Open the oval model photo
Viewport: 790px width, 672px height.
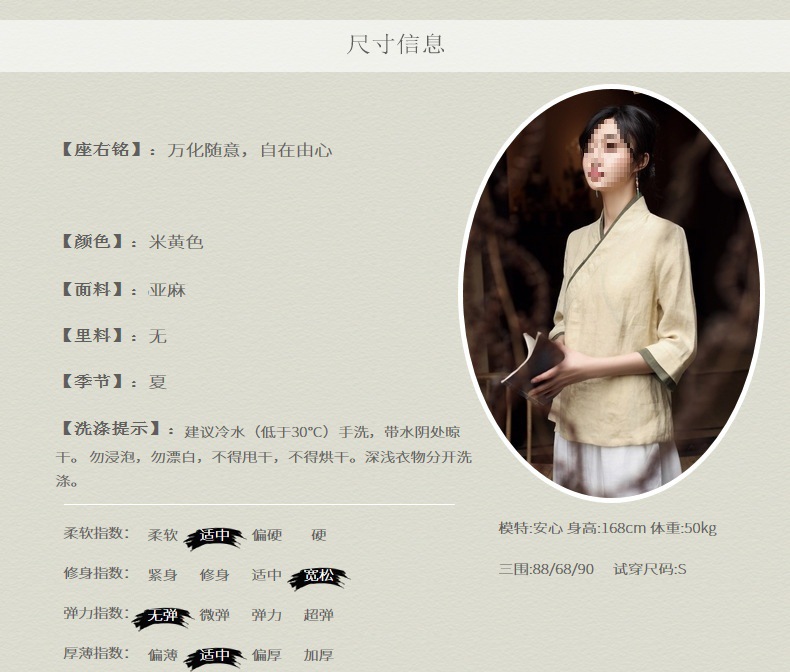pyautogui.click(x=611, y=293)
